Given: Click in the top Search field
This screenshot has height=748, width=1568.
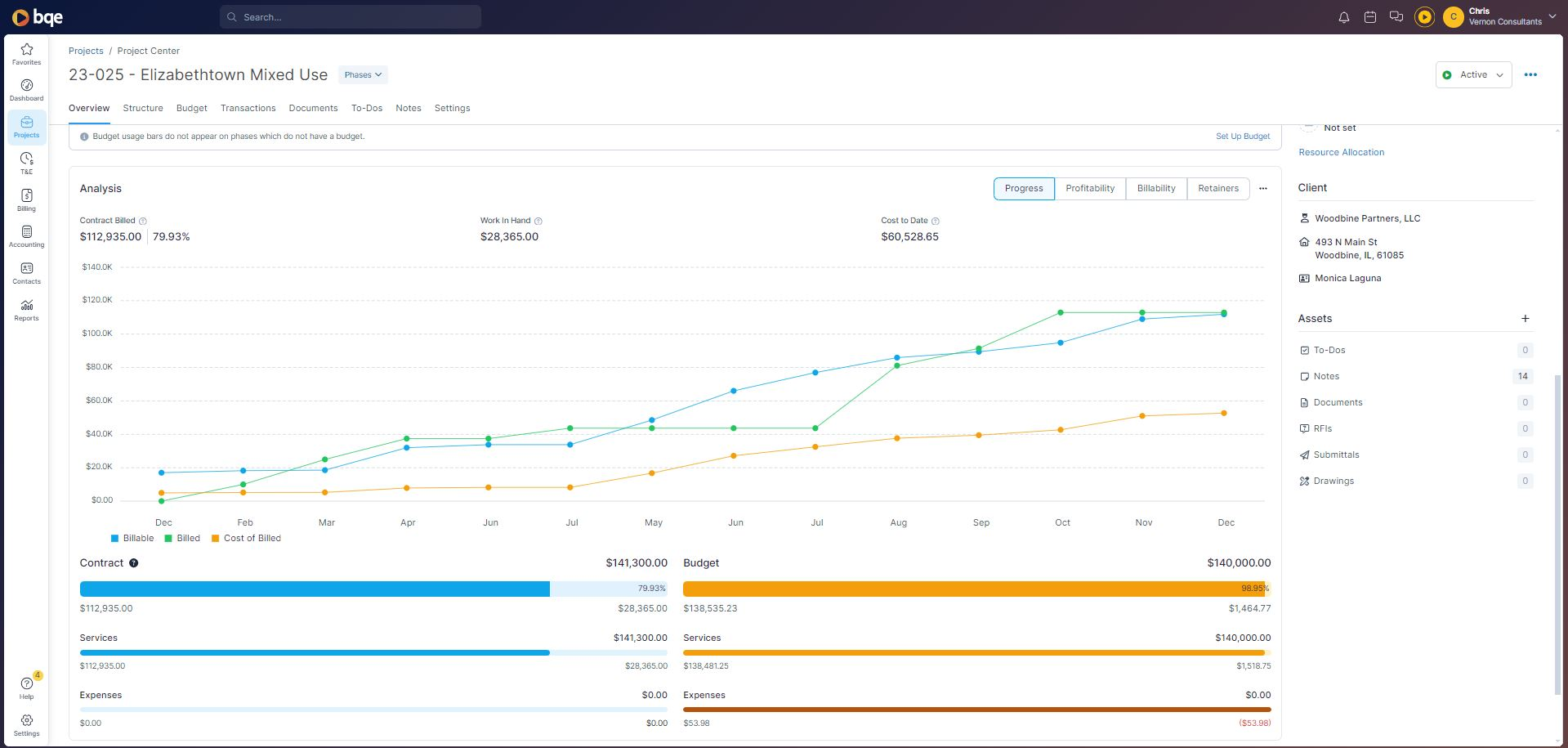Looking at the screenshot, I should point(351,17).
